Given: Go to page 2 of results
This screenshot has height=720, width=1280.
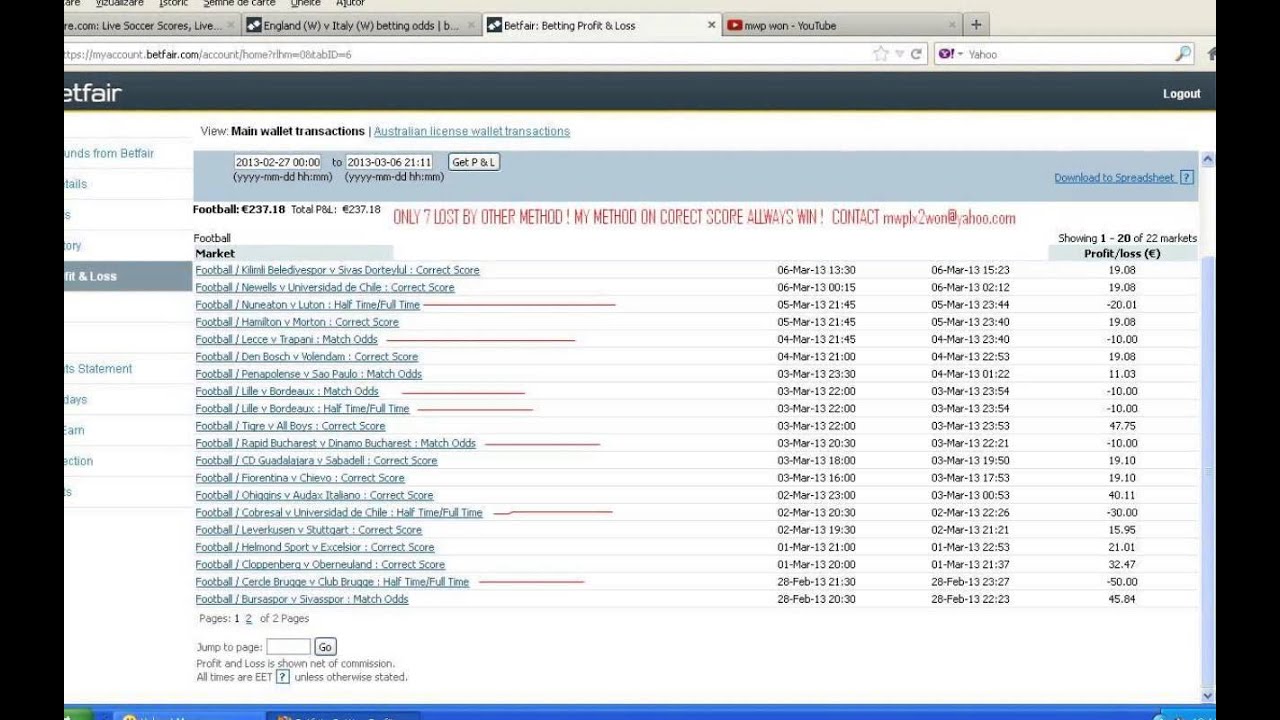Looking at the screenshot, I should [x=249, y=619].
